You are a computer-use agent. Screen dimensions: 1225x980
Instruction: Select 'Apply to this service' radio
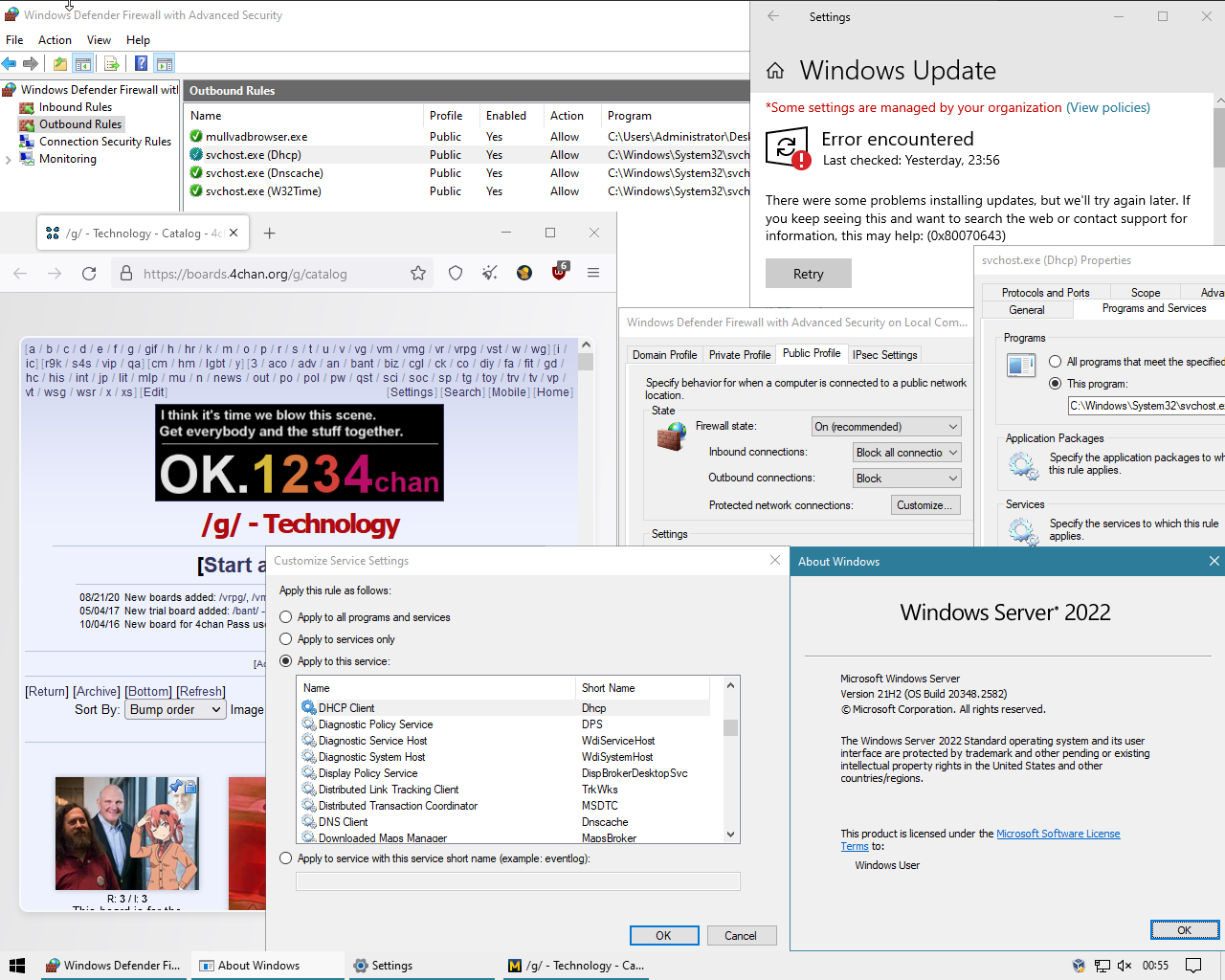click(x=286, y=661)
